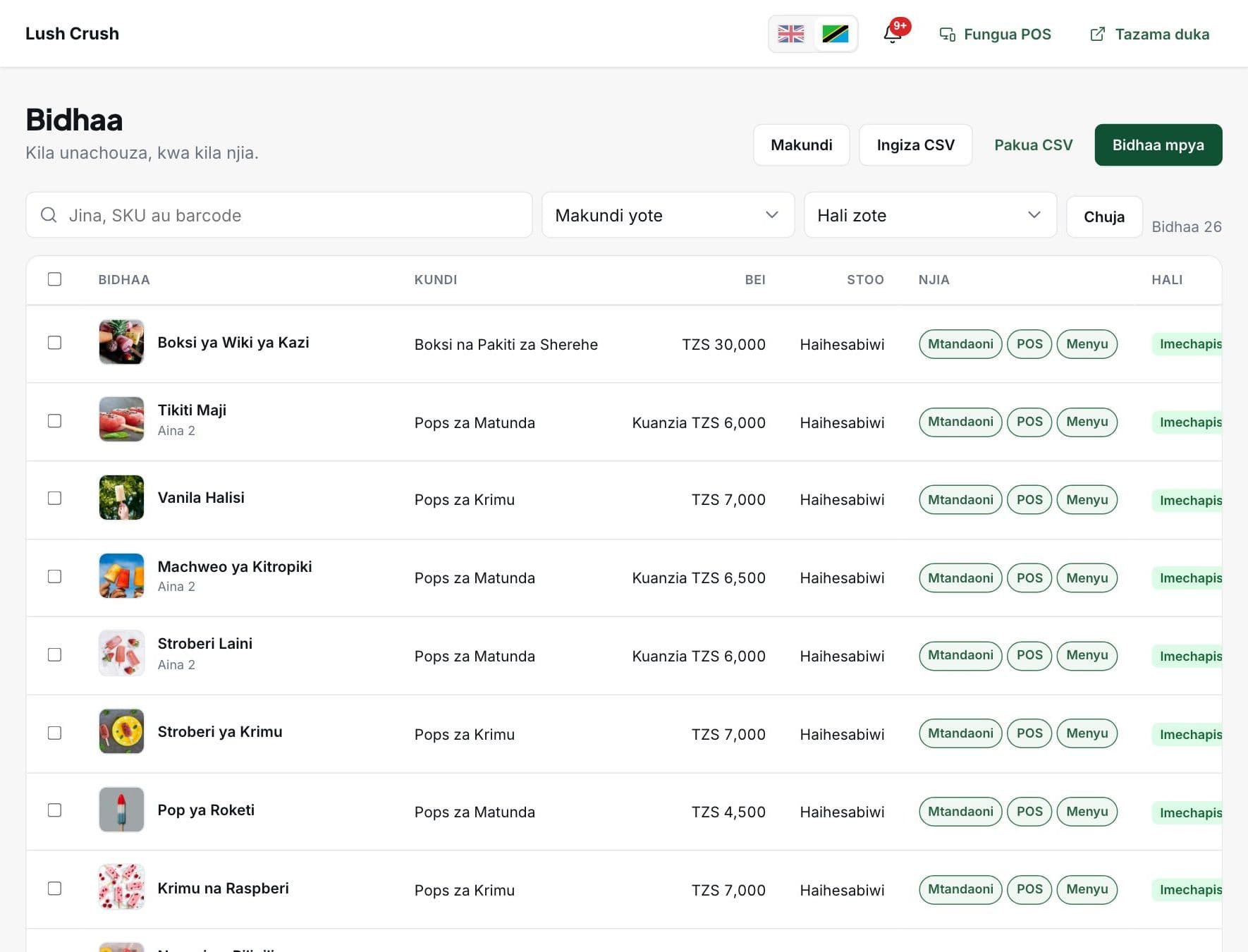The height and width of the screenshot is (952, 1248).
Task: Select the Tikiti Maji row checkbox
Action: [54, 421]
